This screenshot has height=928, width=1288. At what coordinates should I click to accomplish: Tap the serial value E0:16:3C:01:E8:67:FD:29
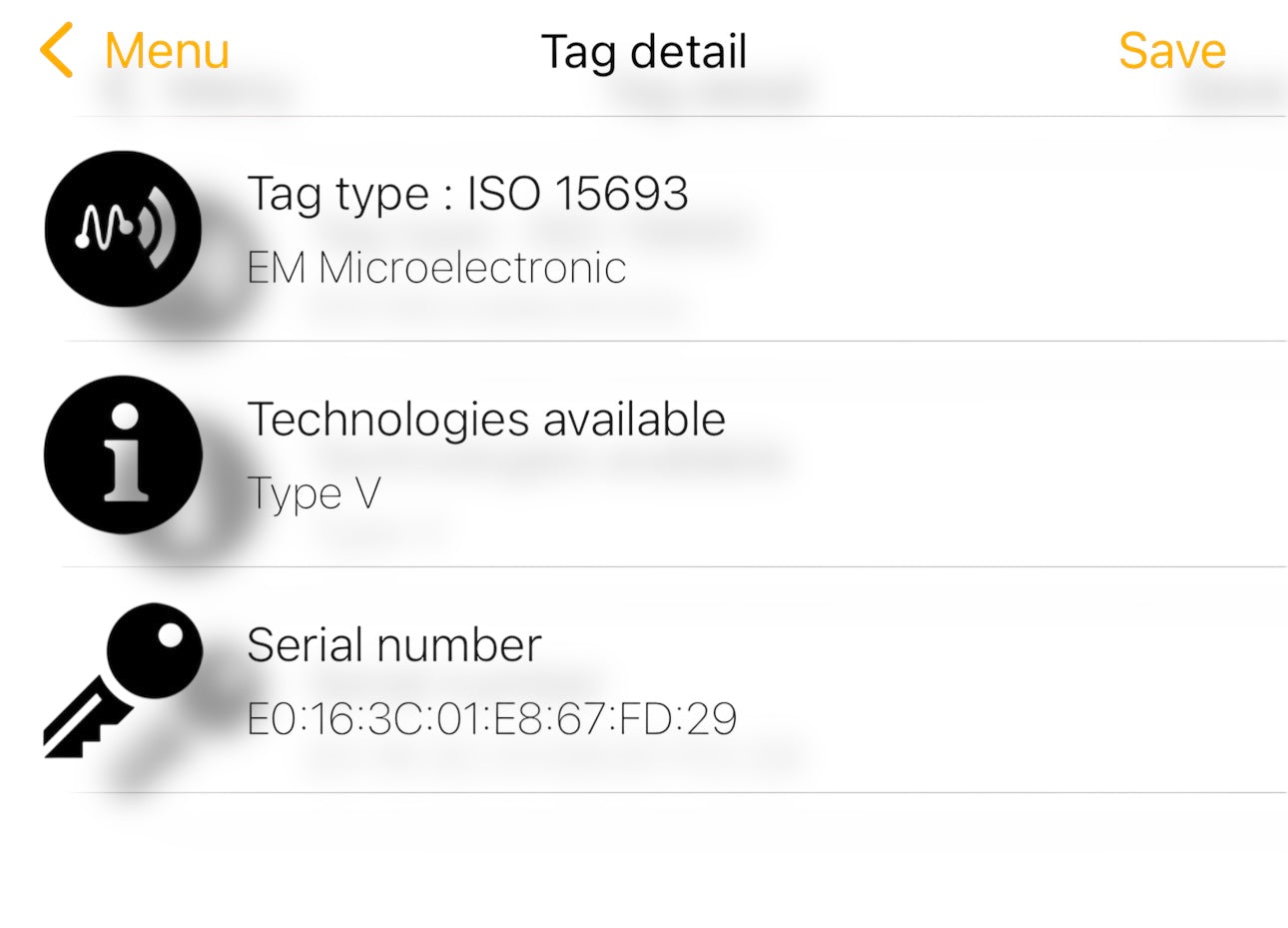[x=491, y=719]
